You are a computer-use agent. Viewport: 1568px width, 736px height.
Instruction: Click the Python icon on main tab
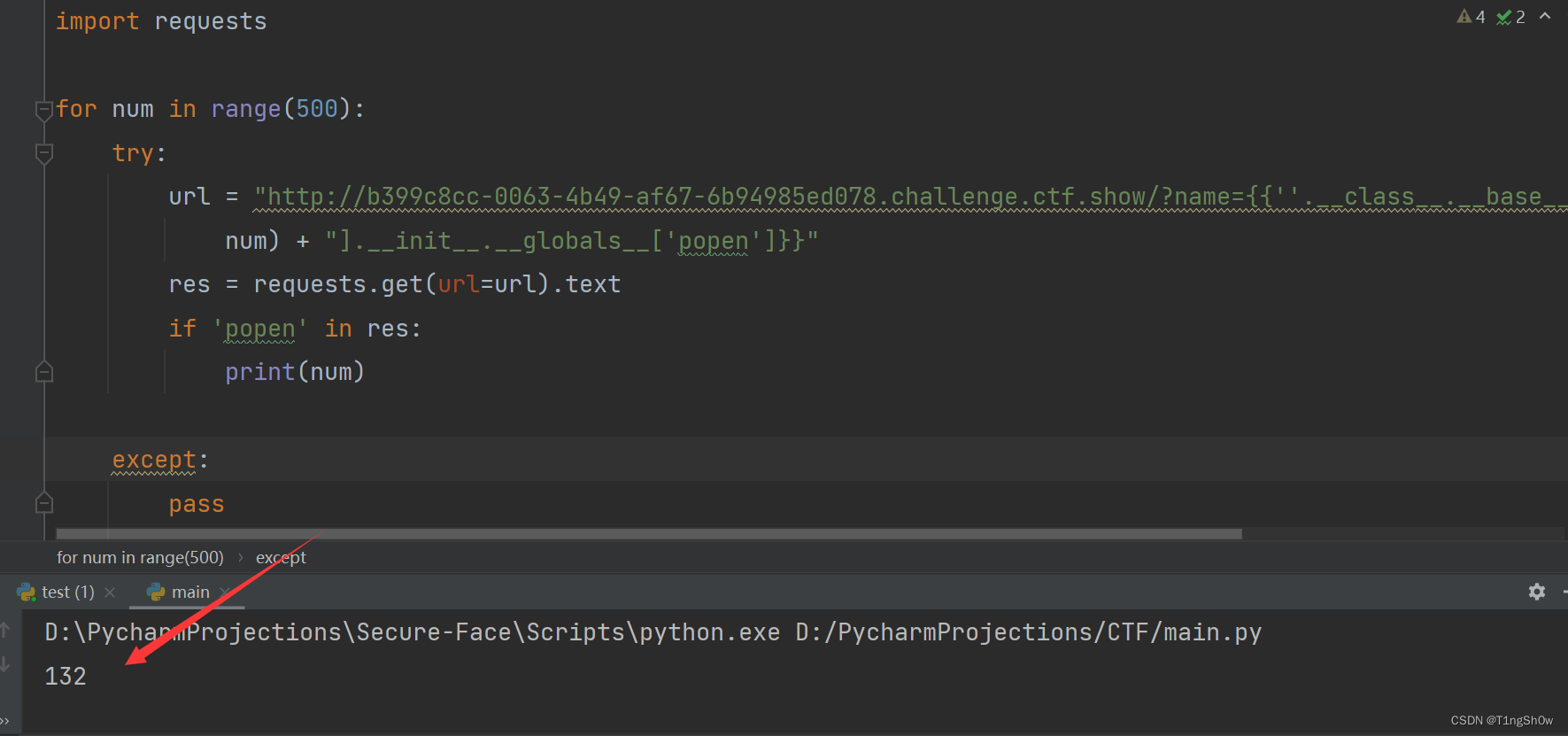point(156,592)
